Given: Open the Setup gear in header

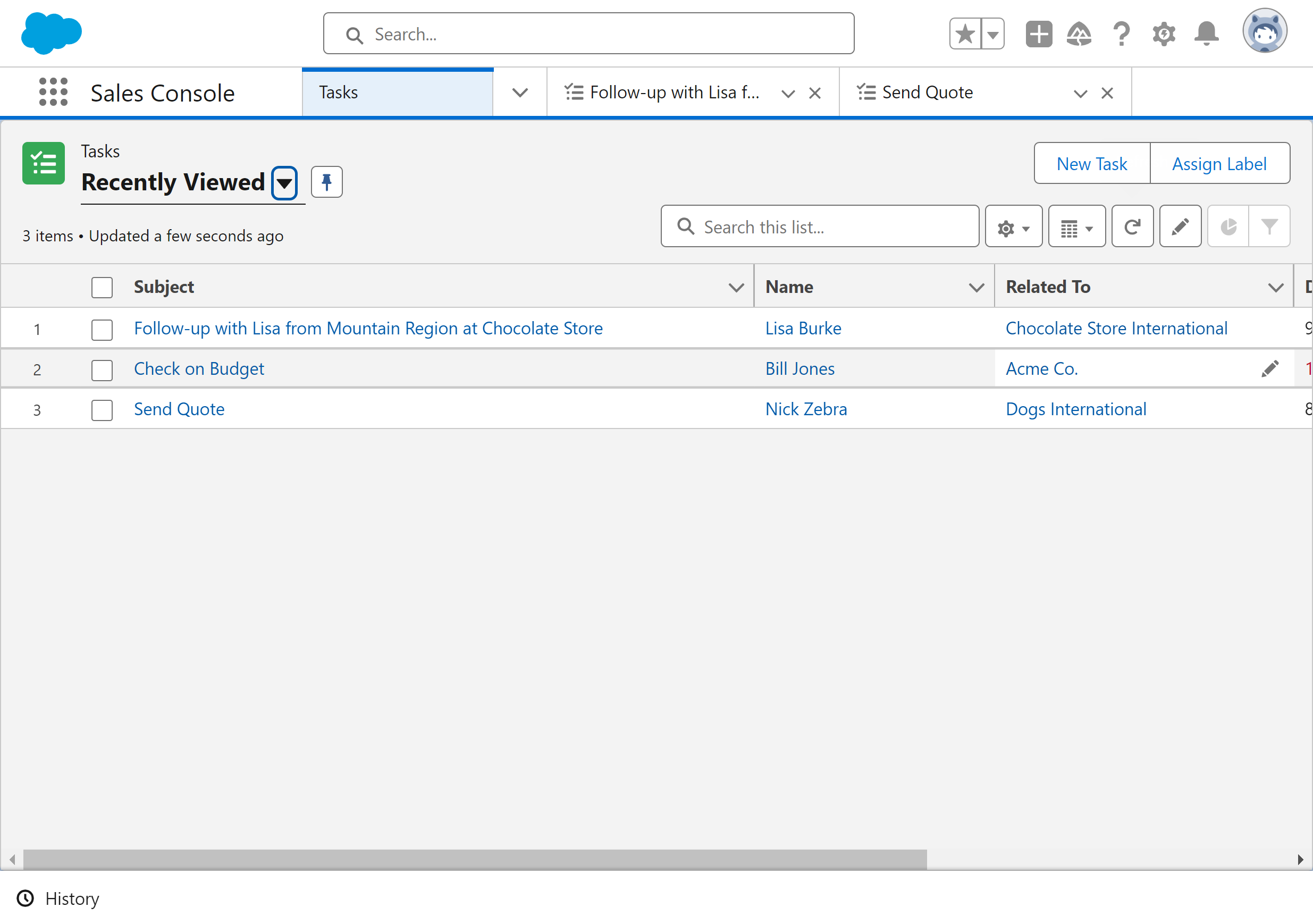Looking at the screenshot, I should (x=1164, y=33).
